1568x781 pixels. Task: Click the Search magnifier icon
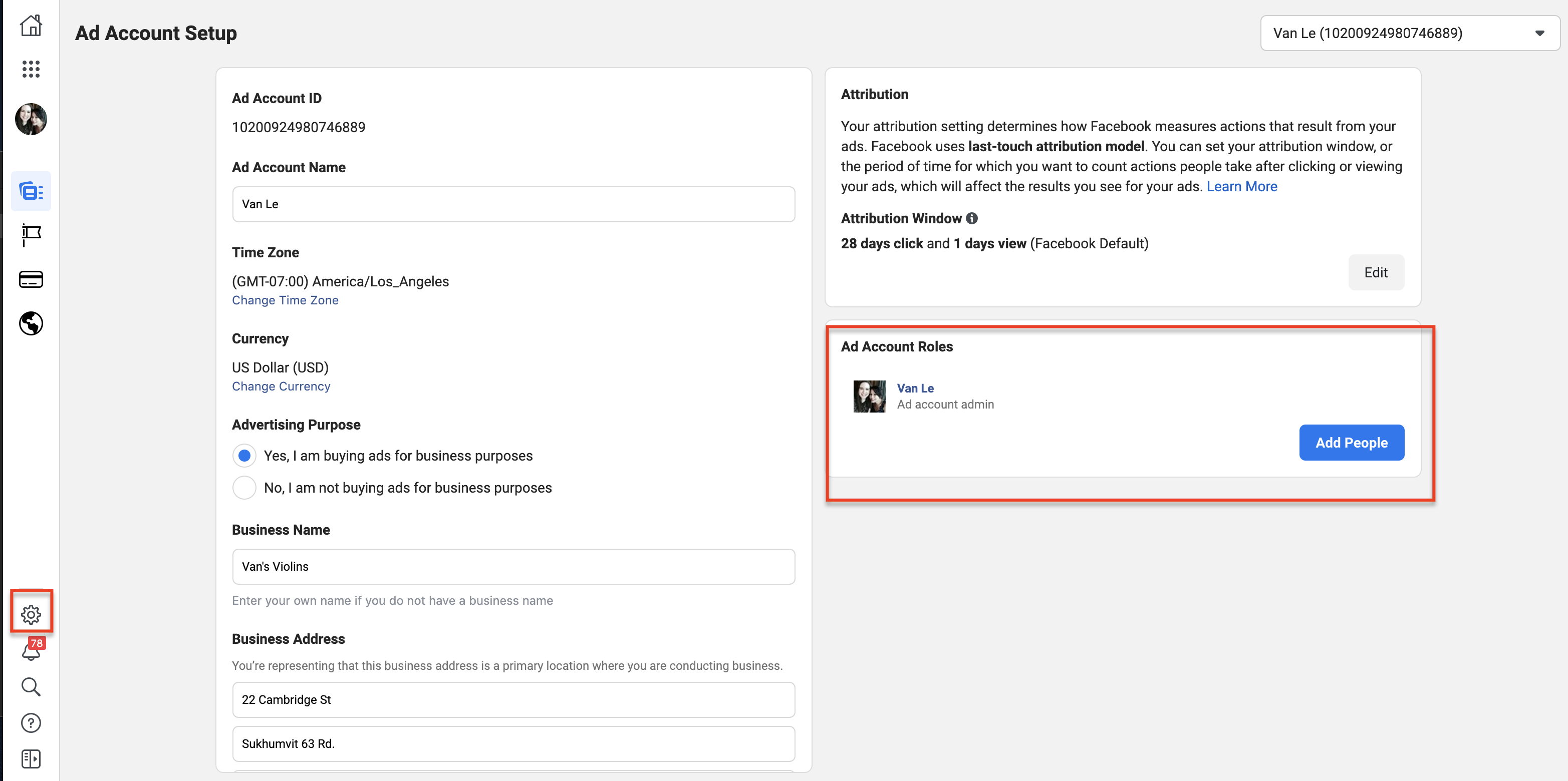coord(31,687)
